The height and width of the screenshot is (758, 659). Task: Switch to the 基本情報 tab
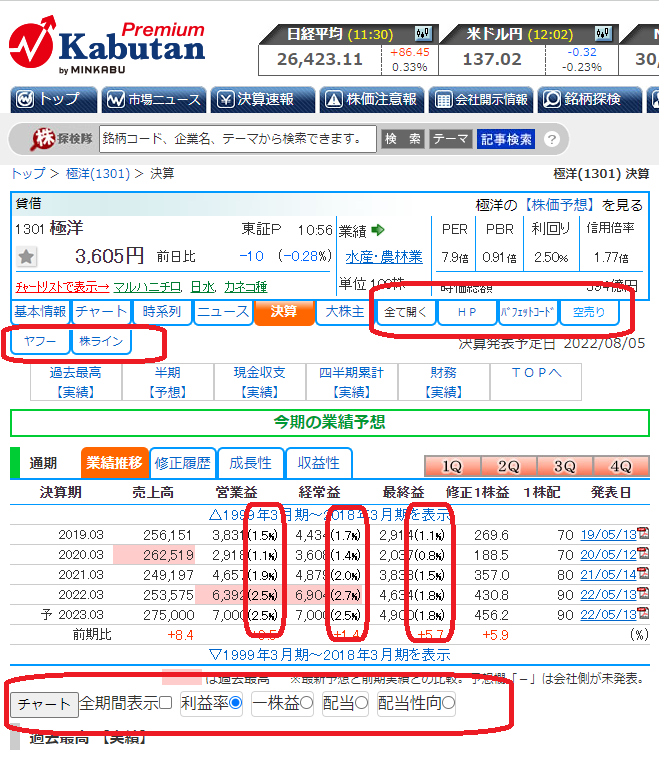coord(40,312)
